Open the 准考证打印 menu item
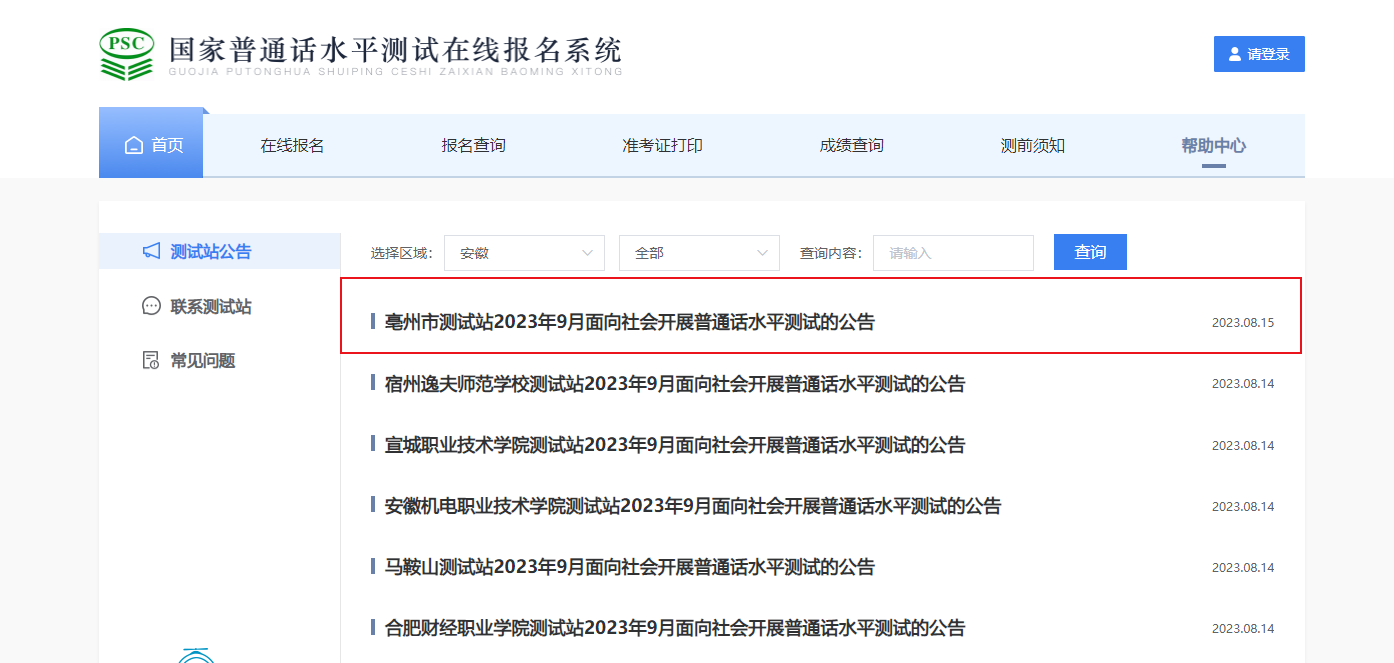1394x663 pixels. coord(663,146)
